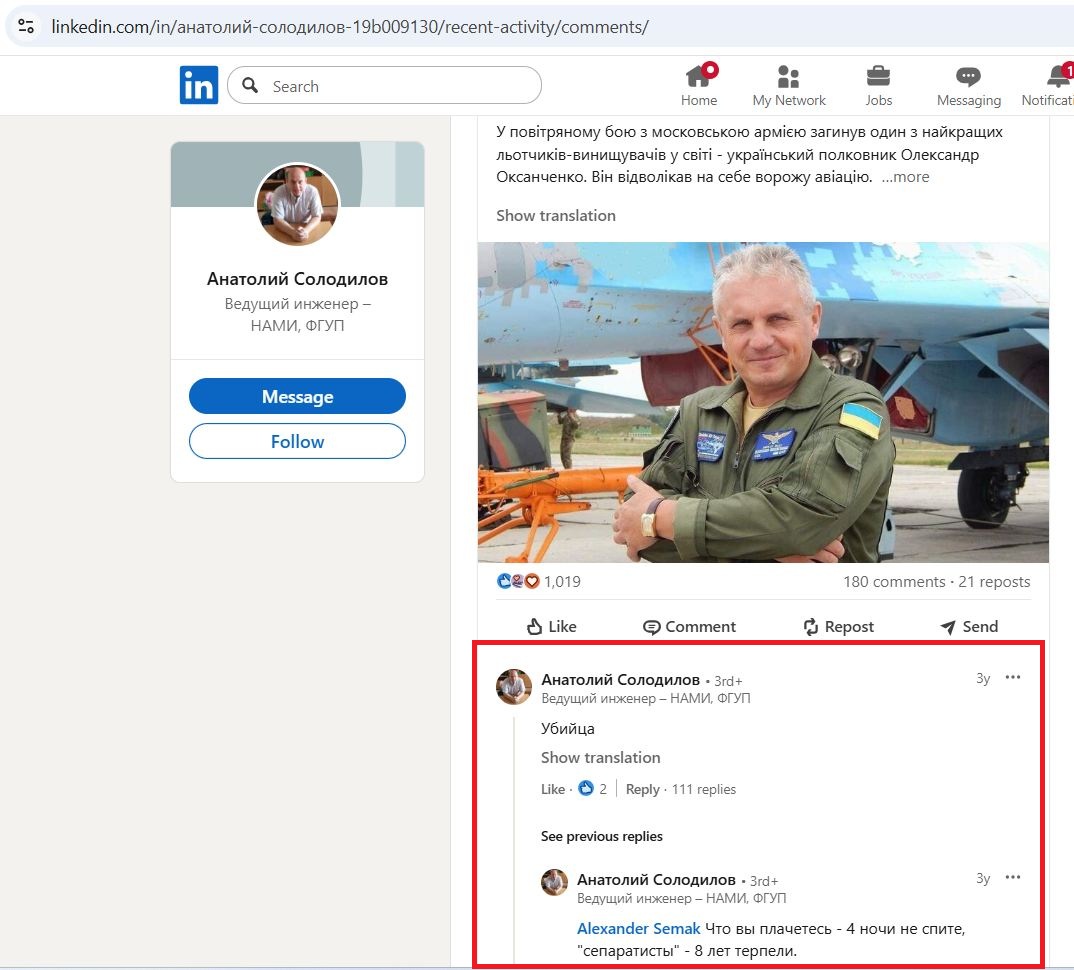The width and height of the screenshot is (1074, 970).
Task: Expand post text with …more
Action: coord(905,177)
